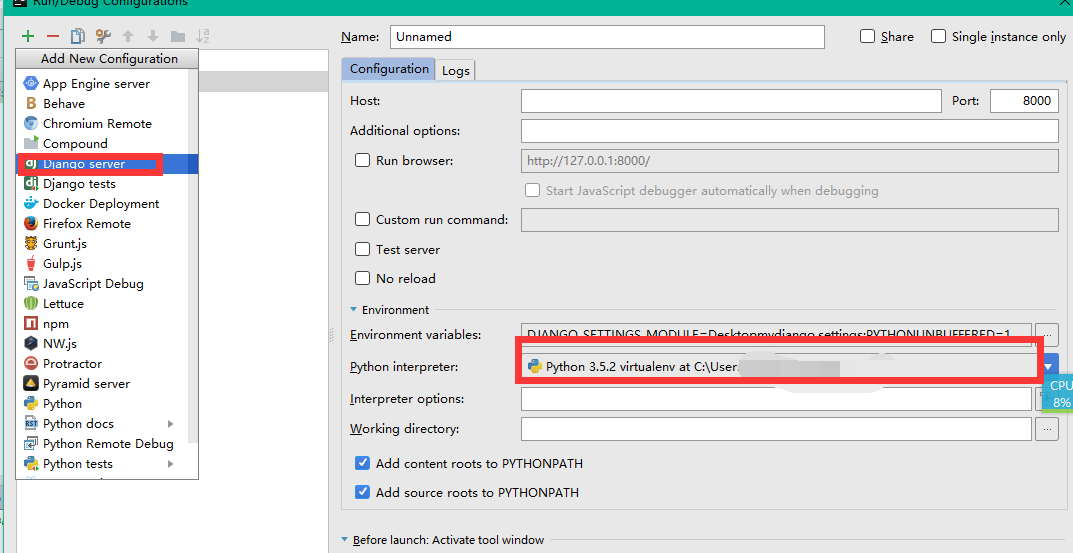1073x553 pixels.
Task: Open the Edit Defaults wrench icon
Action: coord(103,36)
